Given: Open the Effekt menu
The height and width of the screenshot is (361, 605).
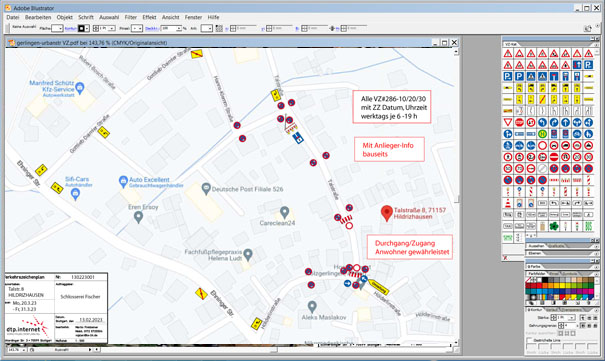Looking at the screenshot, I should [149, 17].
